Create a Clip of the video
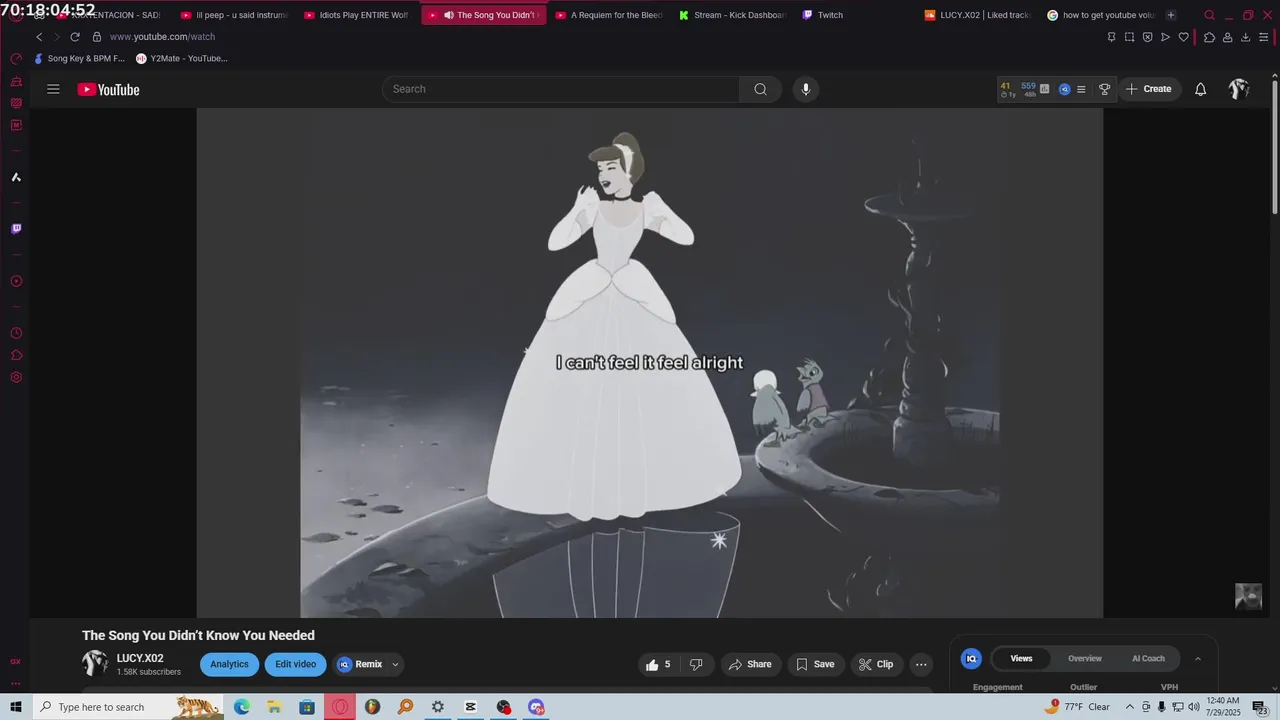 pos(876,664)
